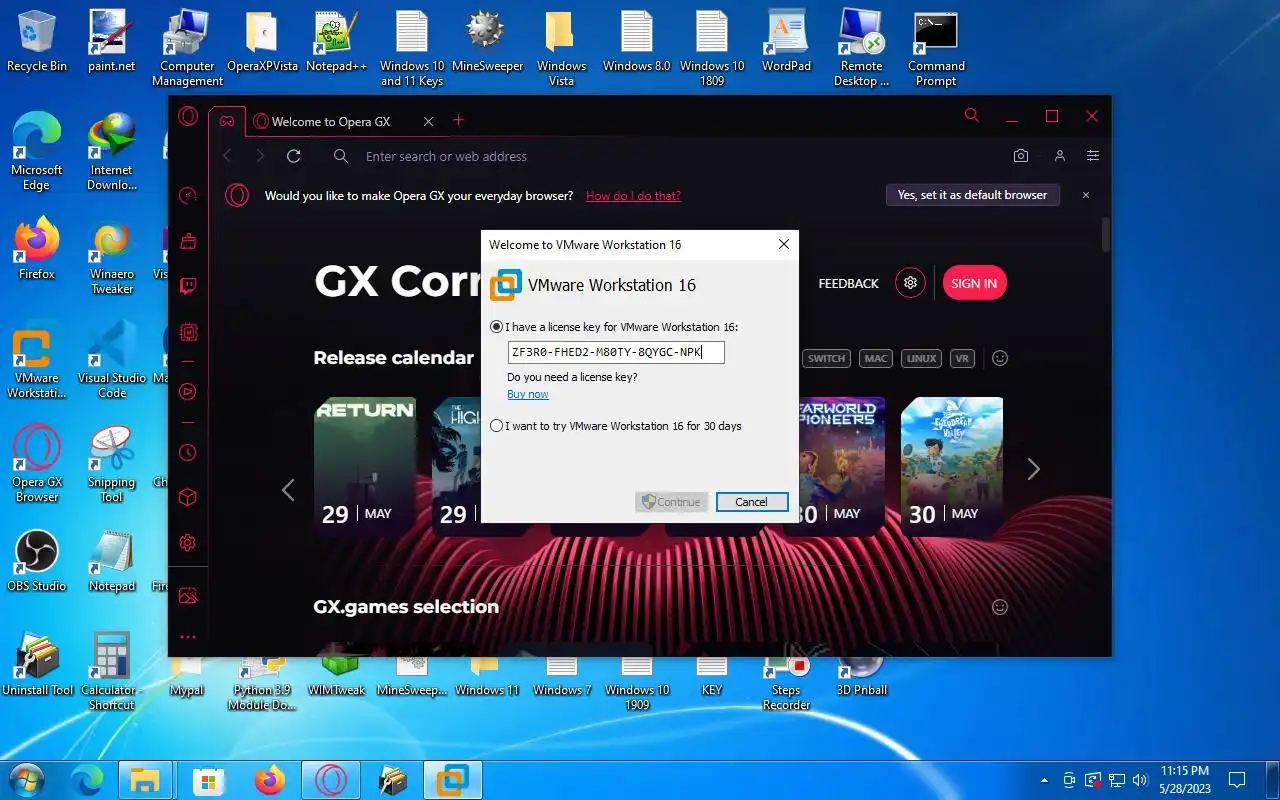Open the GX Corner gamepad tab icon
The width and height of the screenshot is (1280, 800).
pos(227,121)
